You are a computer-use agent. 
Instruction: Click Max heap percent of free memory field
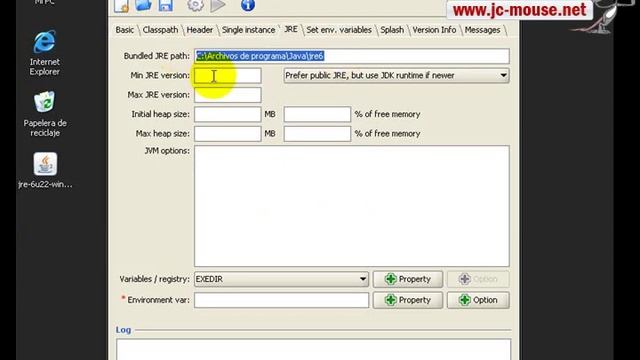click(317, 133)
